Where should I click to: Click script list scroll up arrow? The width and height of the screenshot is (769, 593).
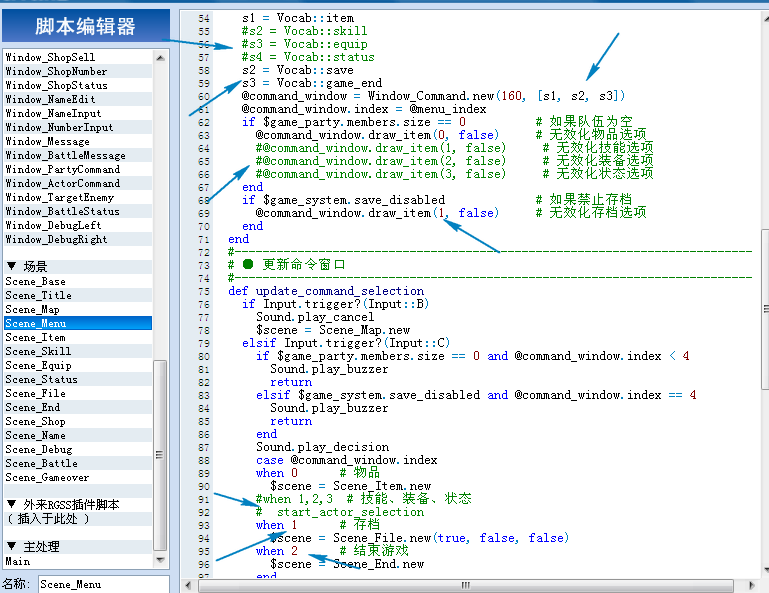pos(160,57)
